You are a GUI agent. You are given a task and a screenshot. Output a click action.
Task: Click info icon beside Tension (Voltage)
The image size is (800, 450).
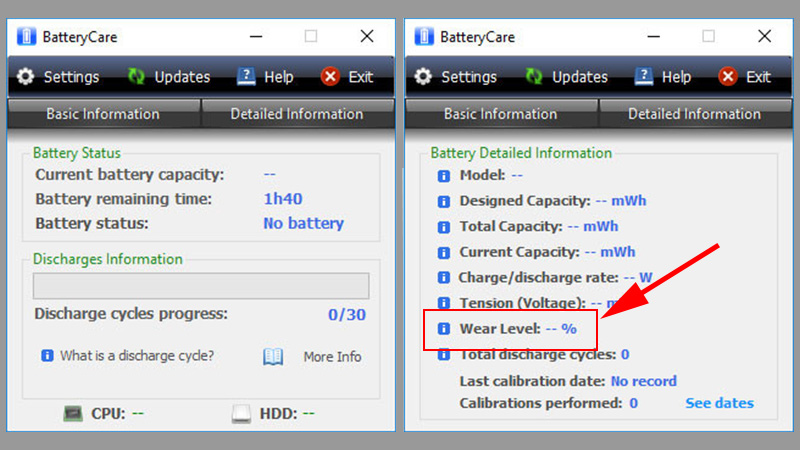pos(444,303)
